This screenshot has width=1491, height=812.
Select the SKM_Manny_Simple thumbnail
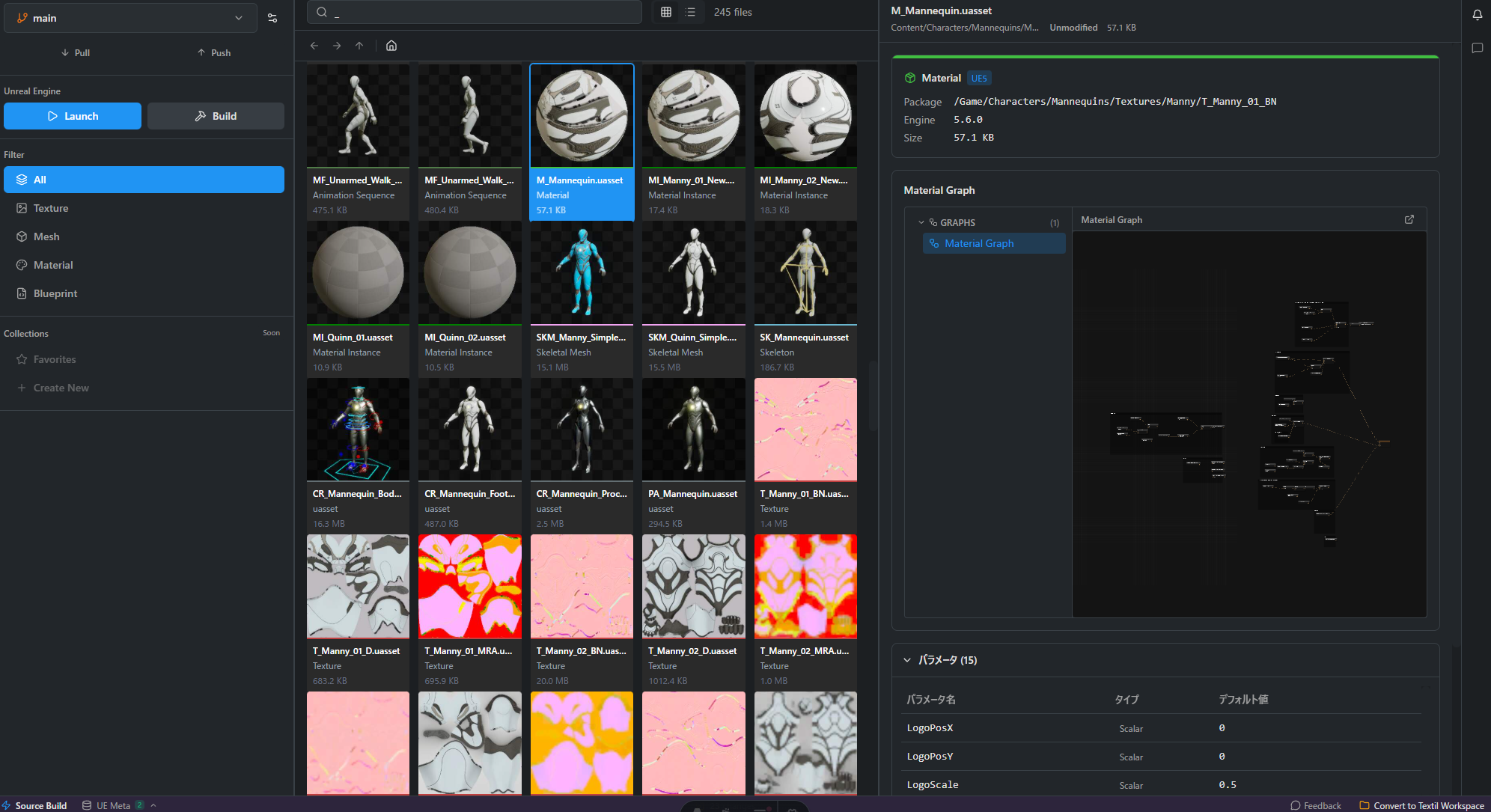point(582,273)
